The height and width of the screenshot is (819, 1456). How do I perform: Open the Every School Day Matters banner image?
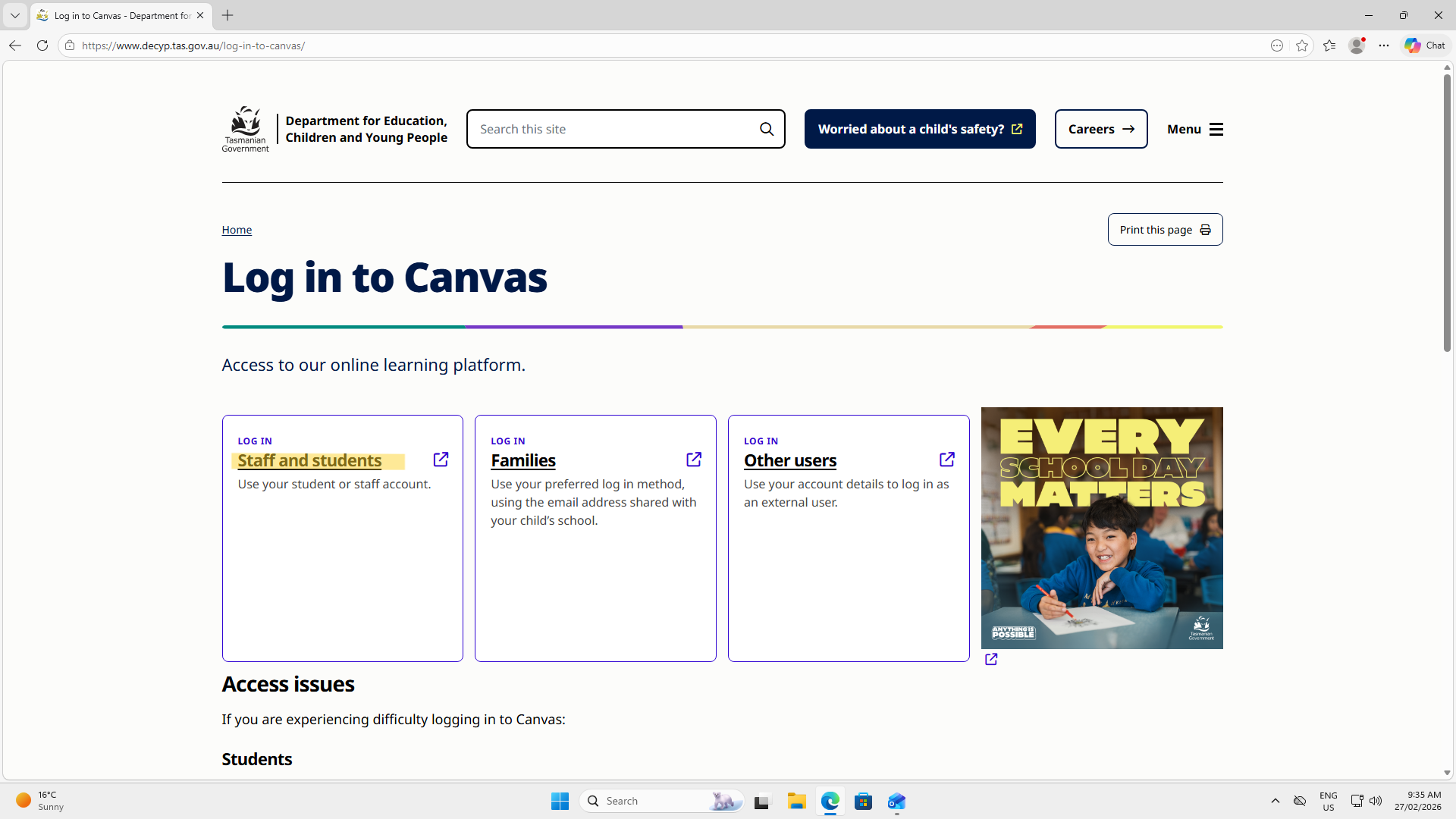click(x=1101, y=528)
